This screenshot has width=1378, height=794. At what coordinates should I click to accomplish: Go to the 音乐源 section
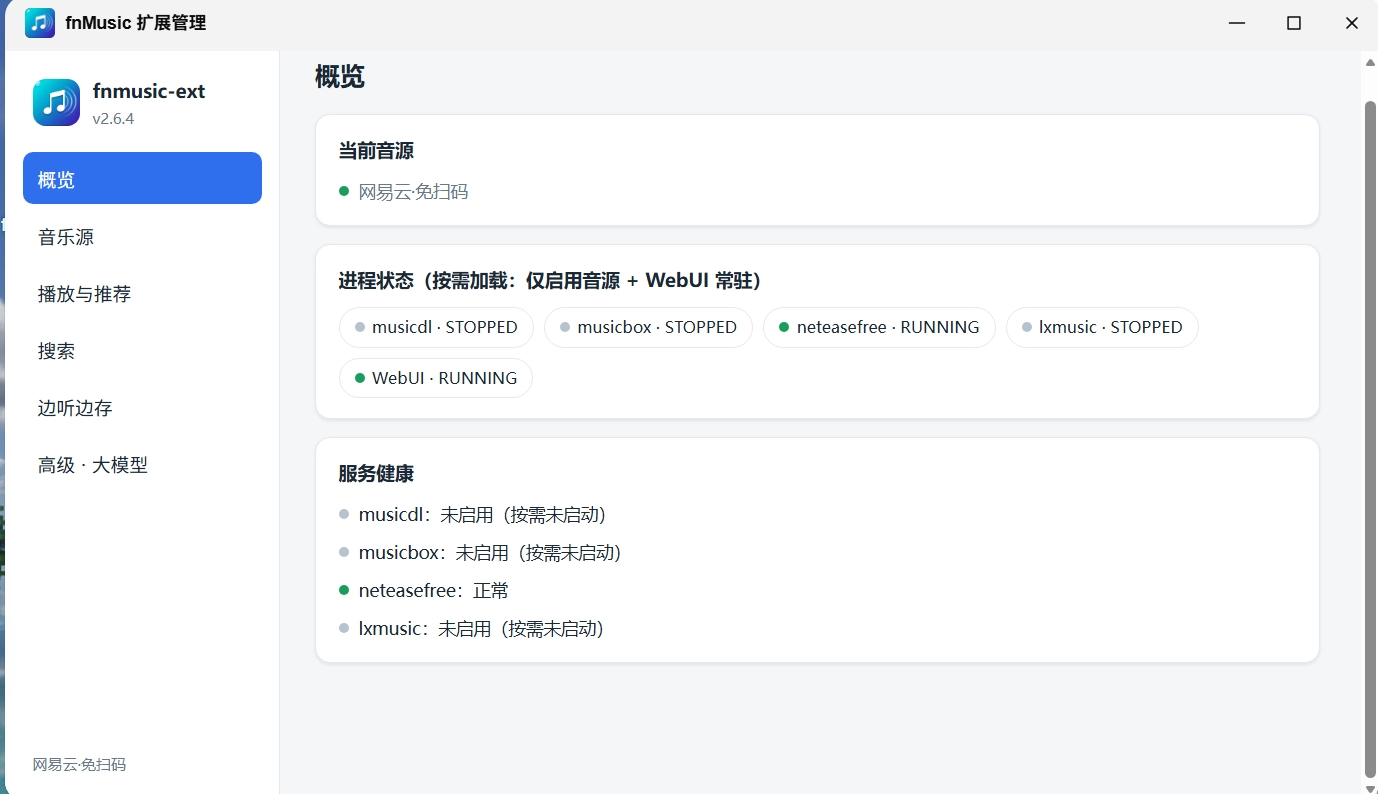pos(142,237)
